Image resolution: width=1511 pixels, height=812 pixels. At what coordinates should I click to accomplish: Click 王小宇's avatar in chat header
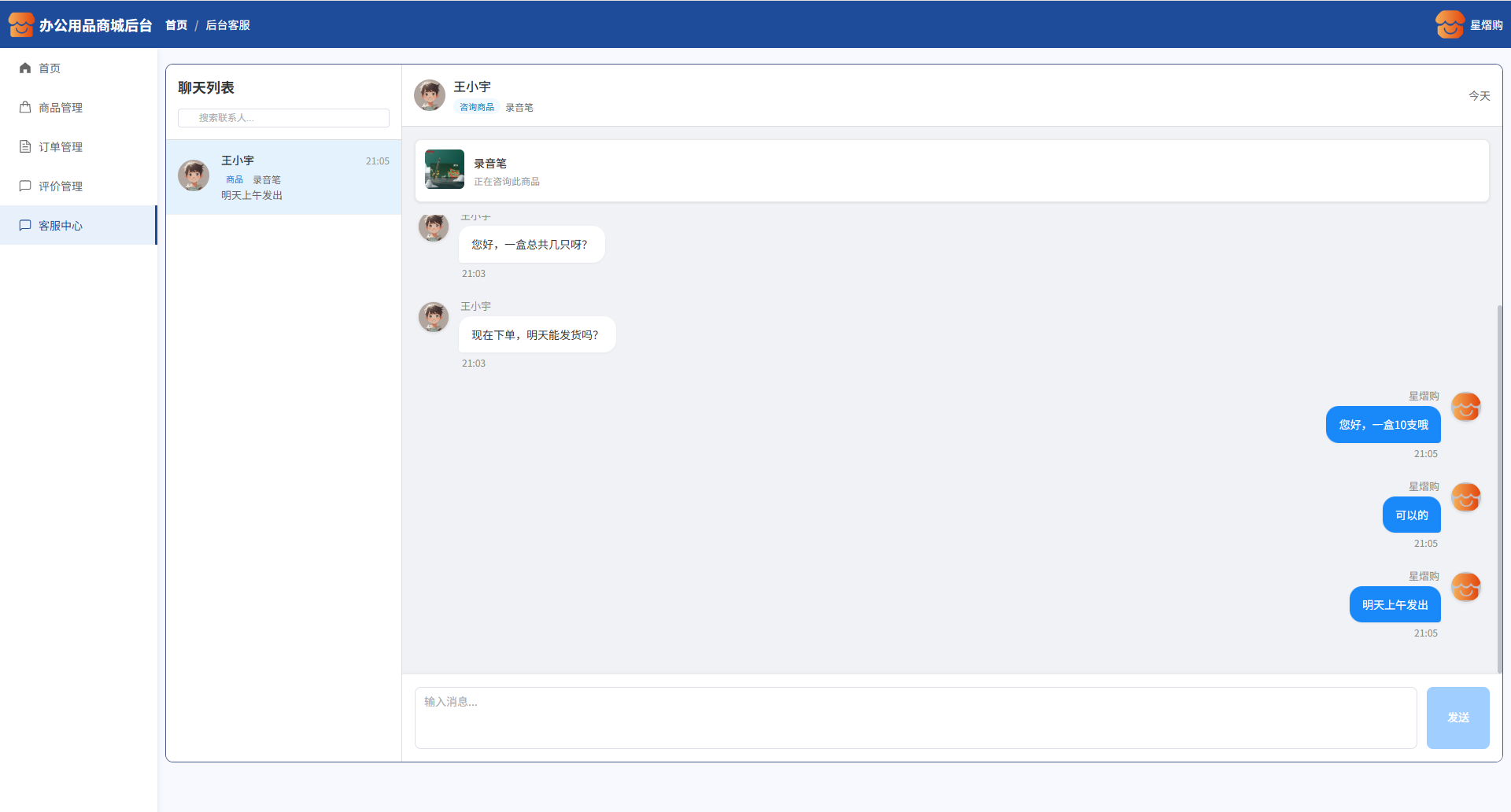pyautogui.click(x=430, y=95)
